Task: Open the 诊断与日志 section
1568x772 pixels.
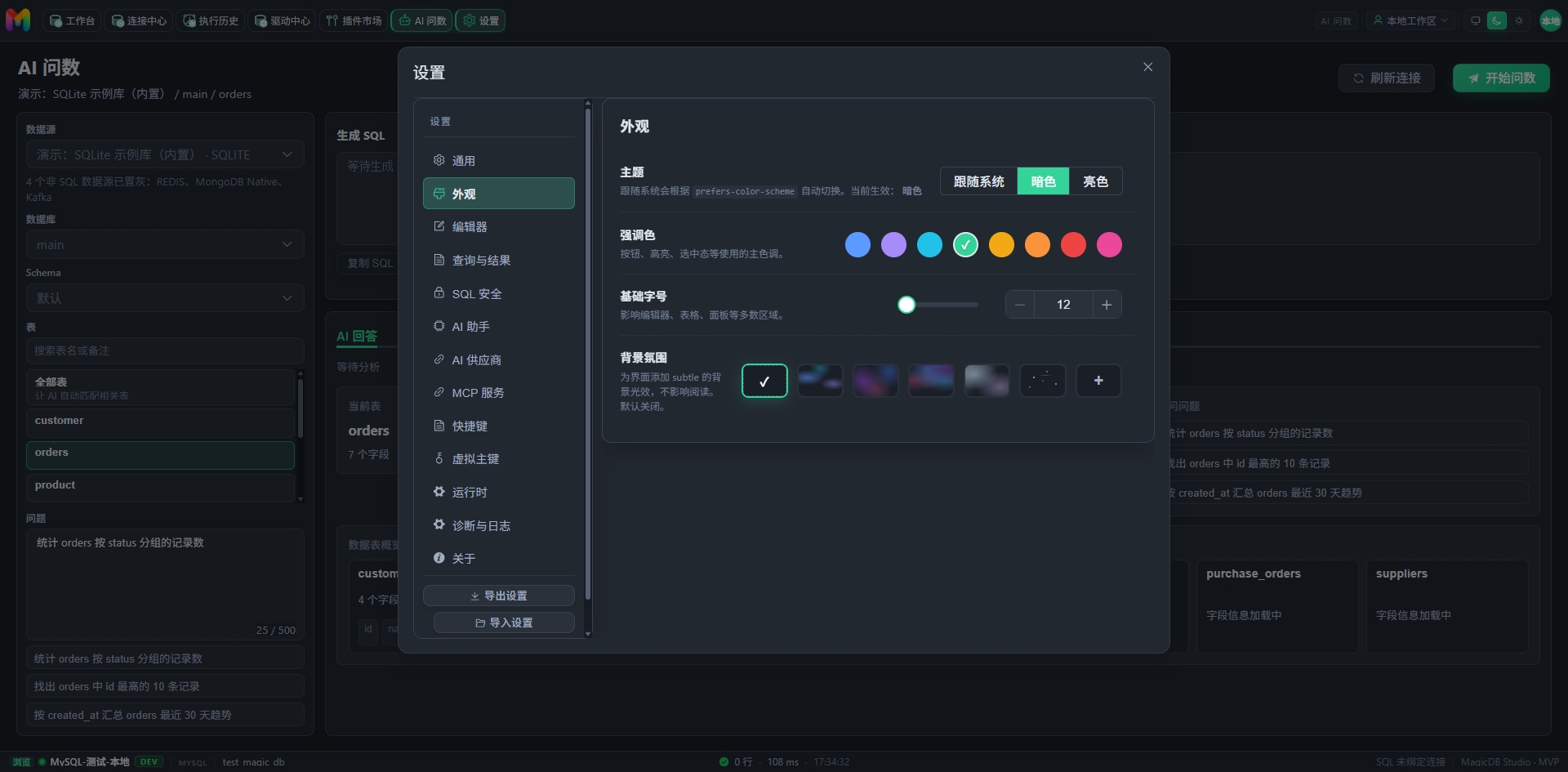Action: click(498, 525)
